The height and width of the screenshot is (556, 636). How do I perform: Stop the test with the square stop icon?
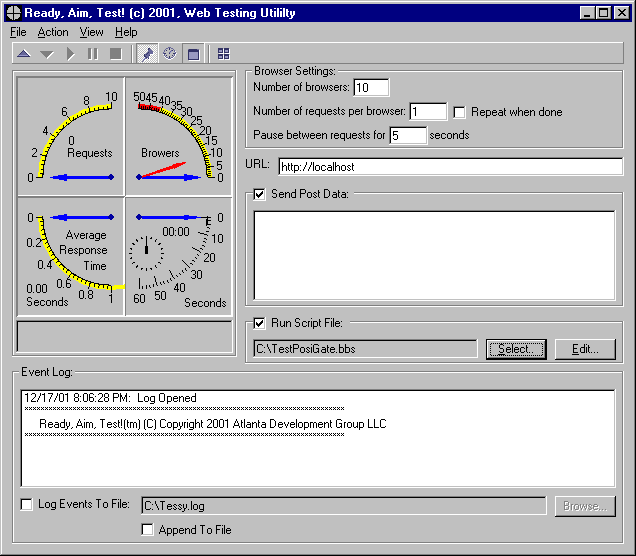coord(116,54)
